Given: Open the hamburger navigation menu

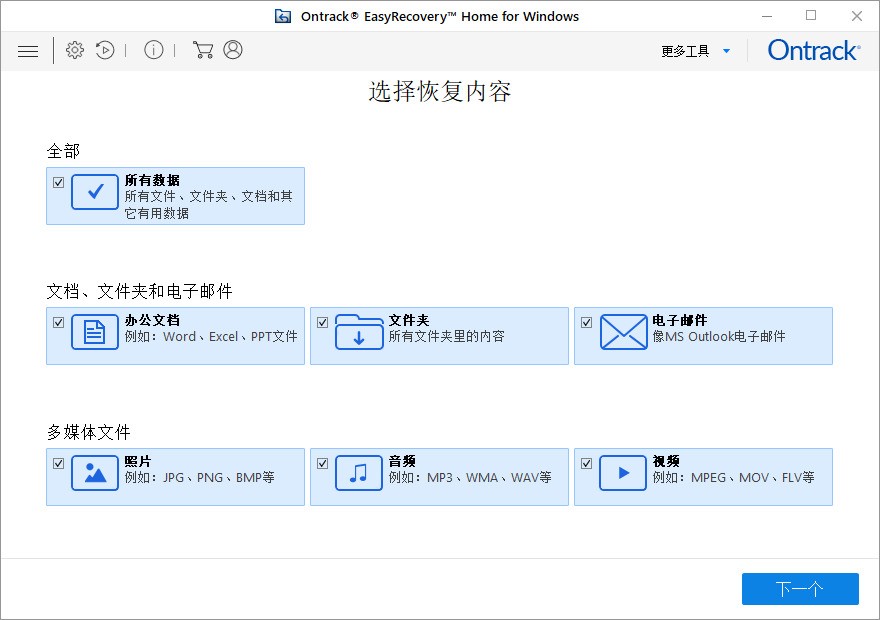Looking at the screenshot, I should (x=28, y=50).
